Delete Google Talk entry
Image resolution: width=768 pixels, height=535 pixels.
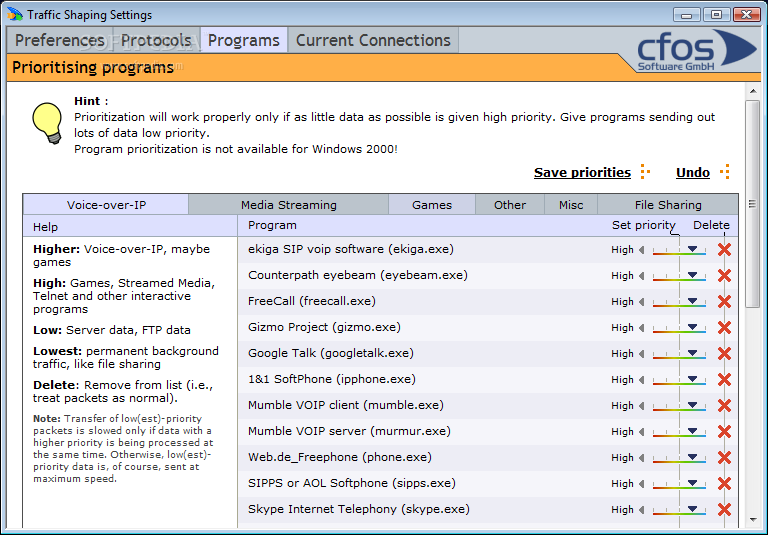[724, 354]
